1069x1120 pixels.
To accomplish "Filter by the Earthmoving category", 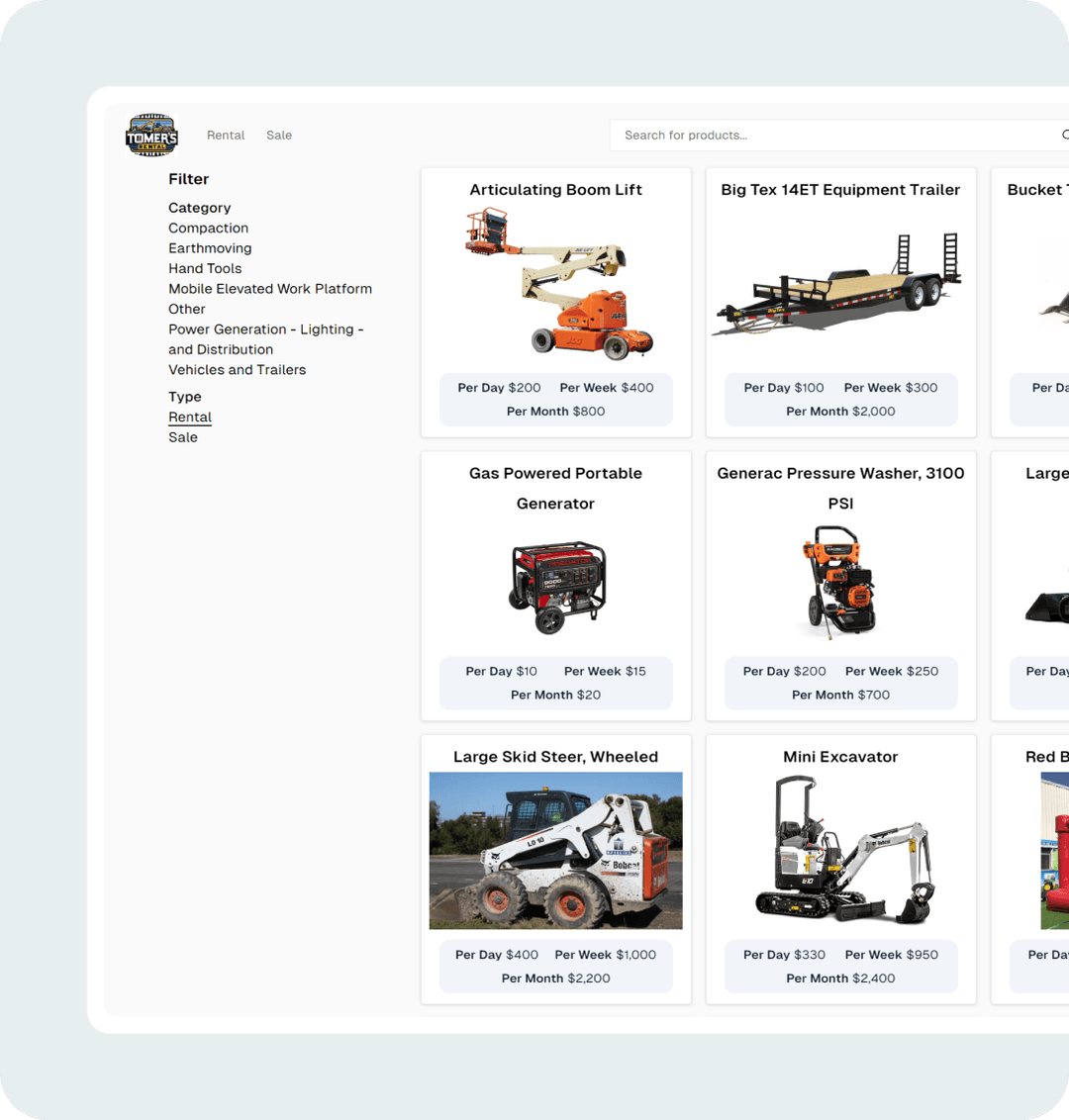I will tap(210, 247).
